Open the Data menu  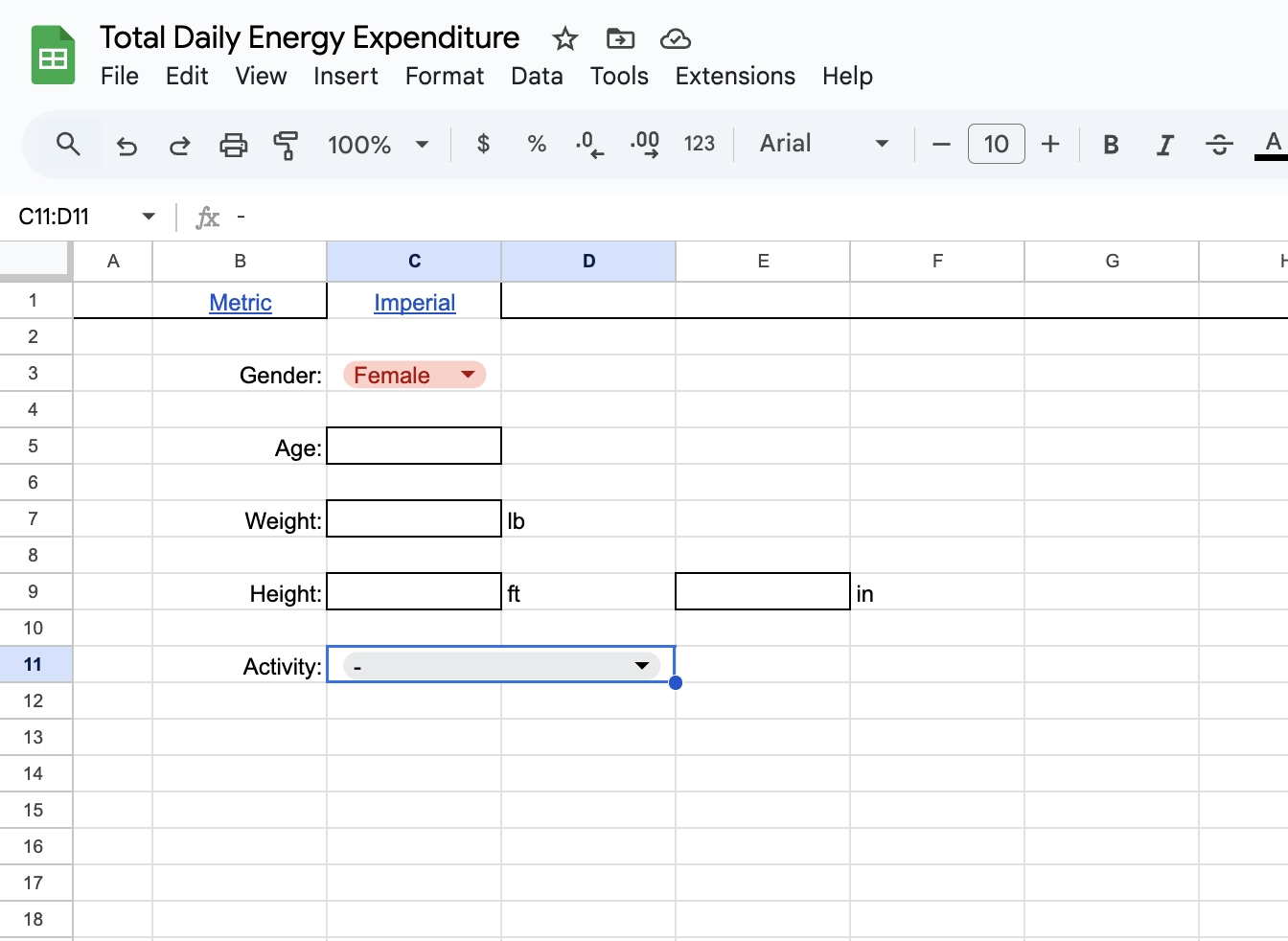click(x=537, y=77)
